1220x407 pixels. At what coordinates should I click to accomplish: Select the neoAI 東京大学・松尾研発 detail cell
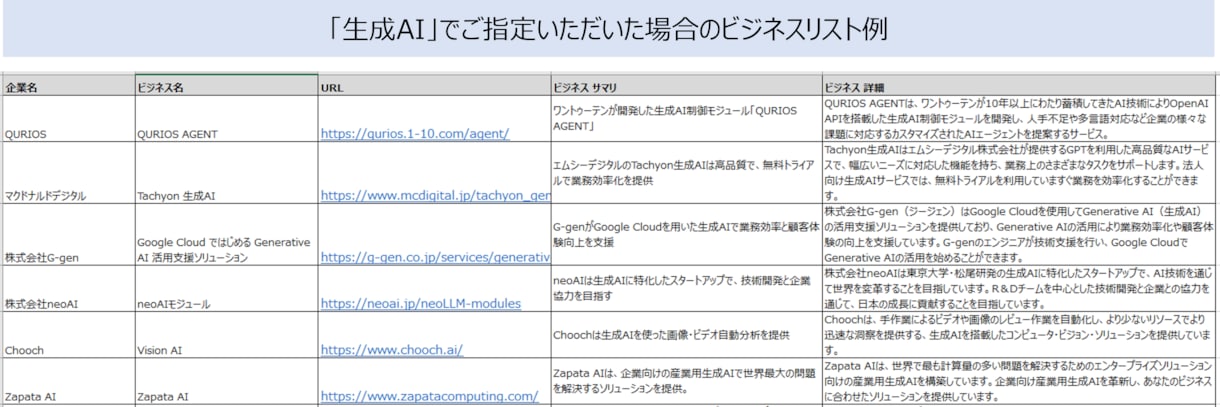(1020, 289)
